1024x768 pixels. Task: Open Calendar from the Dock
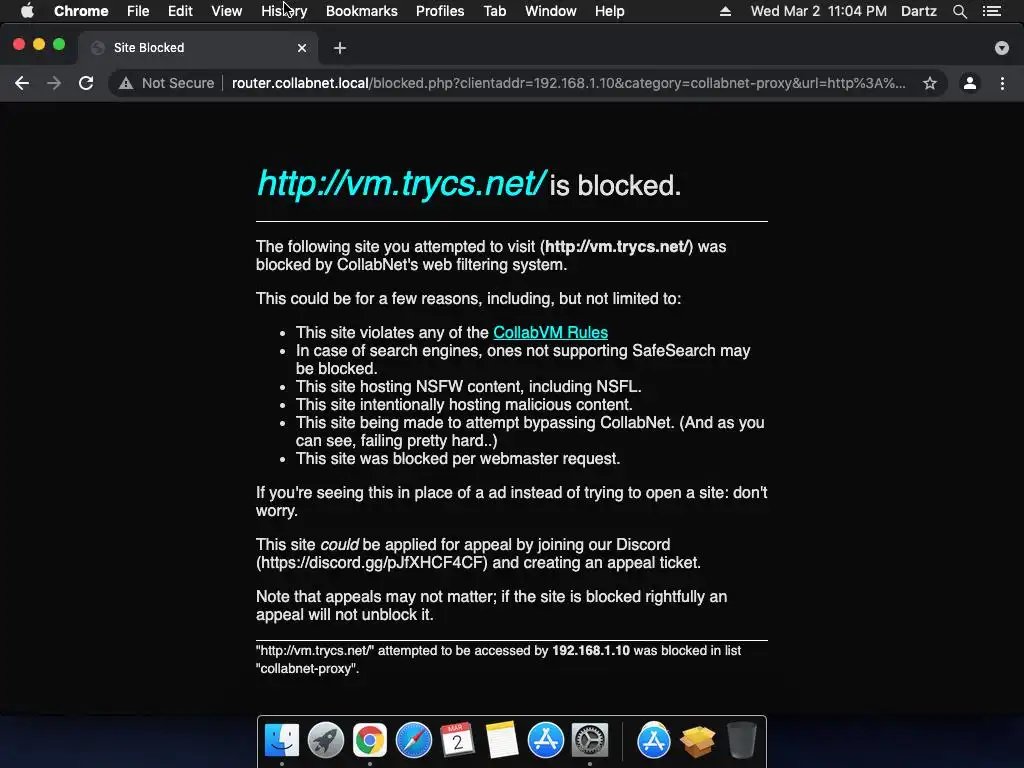coord(457,740)
